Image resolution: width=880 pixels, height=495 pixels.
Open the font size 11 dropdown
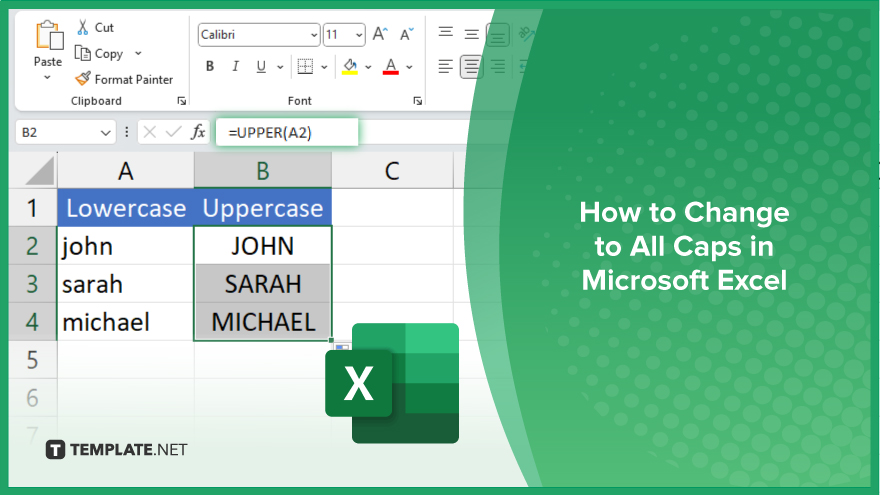[x=359, y=35]
